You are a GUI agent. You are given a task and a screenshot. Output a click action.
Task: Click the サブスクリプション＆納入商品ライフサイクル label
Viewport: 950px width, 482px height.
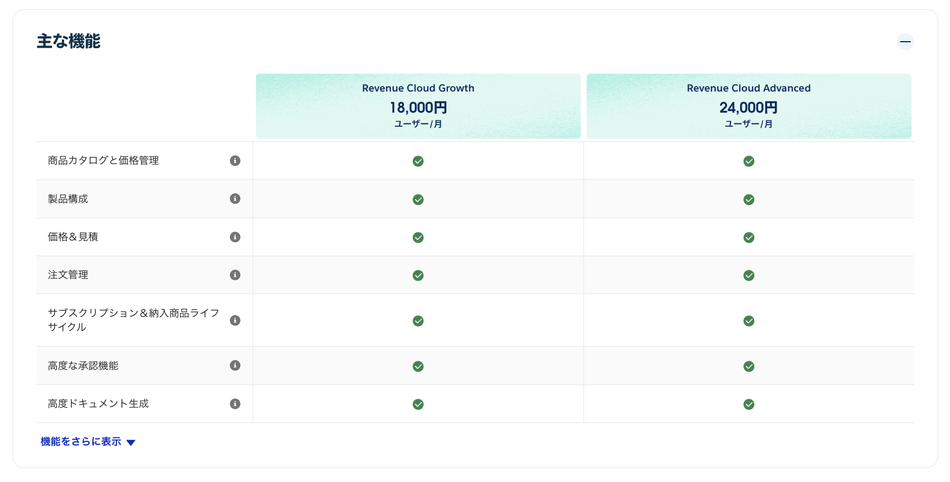pyautogui.click(x=133, y=320)
